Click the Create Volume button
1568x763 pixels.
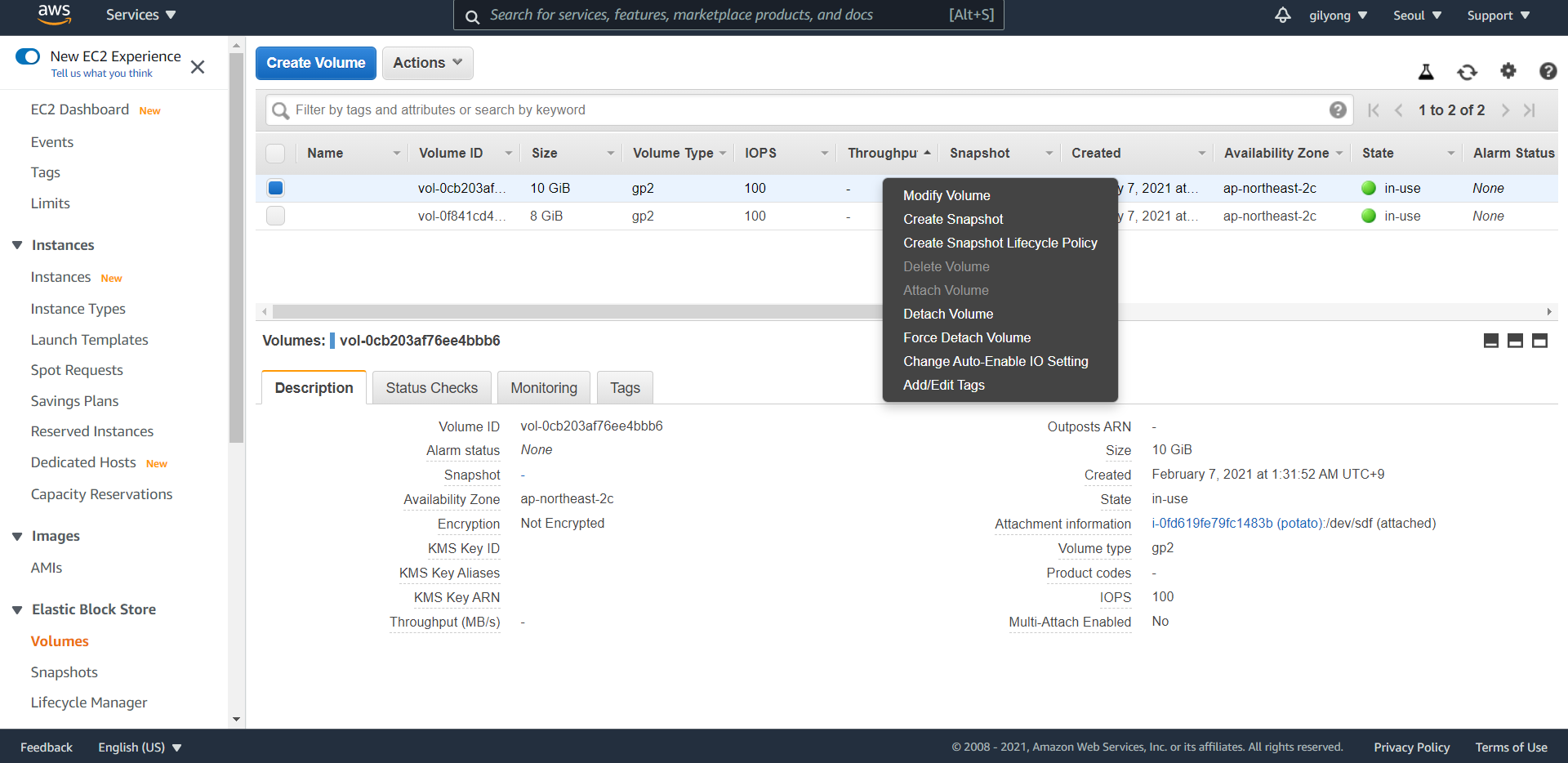coord(316,63)
